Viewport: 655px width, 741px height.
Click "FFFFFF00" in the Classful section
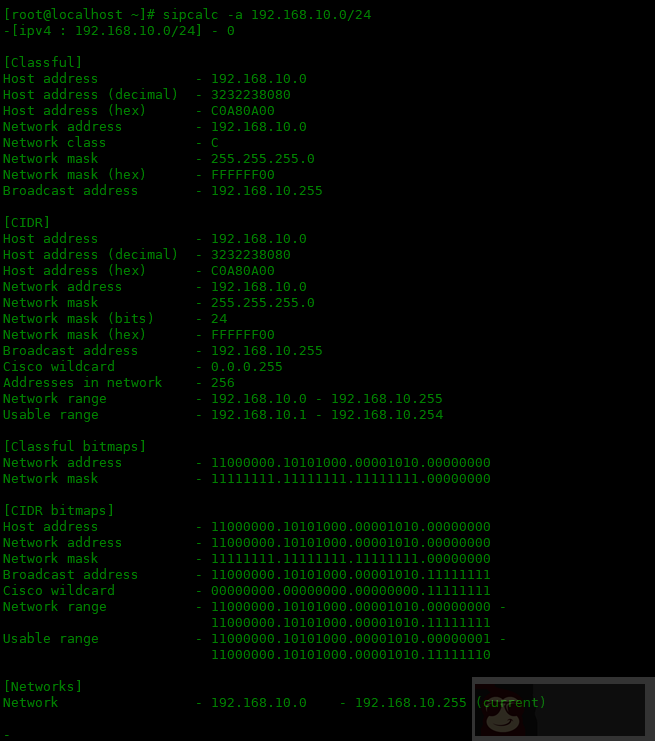[242, 175]
